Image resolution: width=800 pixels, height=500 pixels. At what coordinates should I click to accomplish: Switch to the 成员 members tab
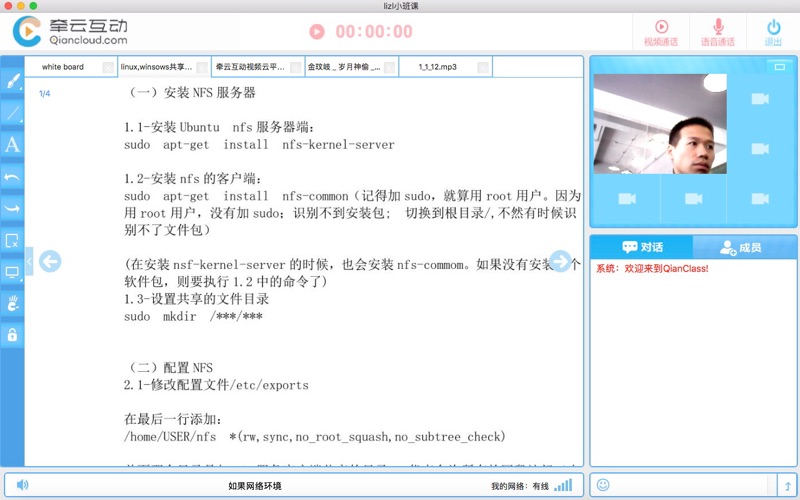744,247
